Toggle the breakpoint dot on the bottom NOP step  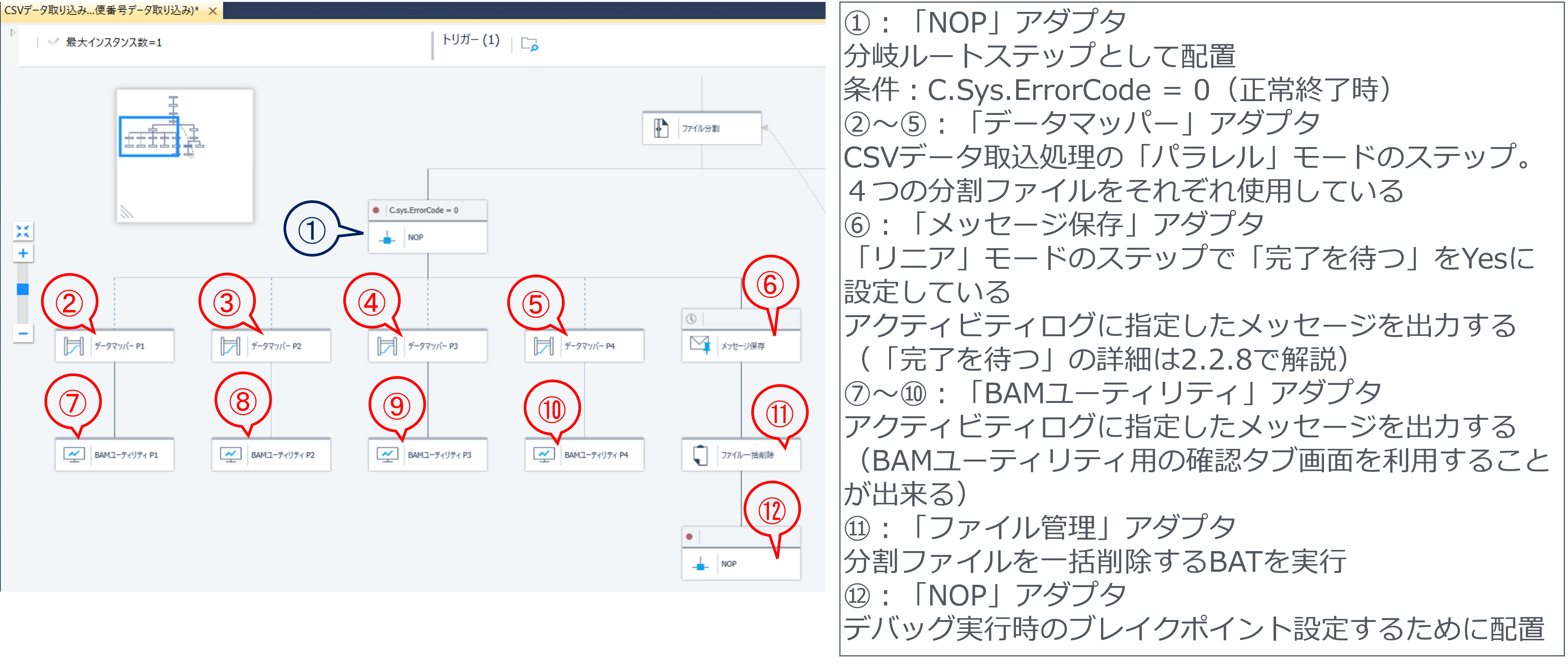tap(688, 536)
